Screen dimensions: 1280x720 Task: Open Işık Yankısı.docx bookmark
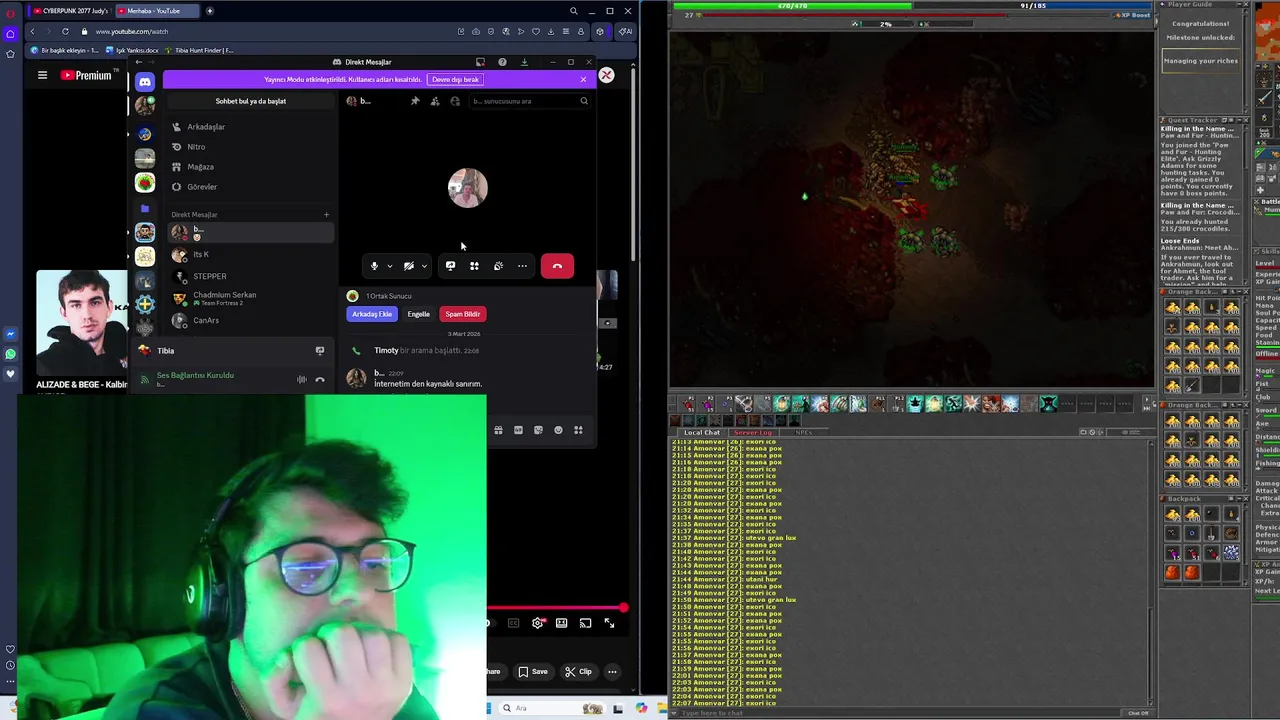pos(132,50)
